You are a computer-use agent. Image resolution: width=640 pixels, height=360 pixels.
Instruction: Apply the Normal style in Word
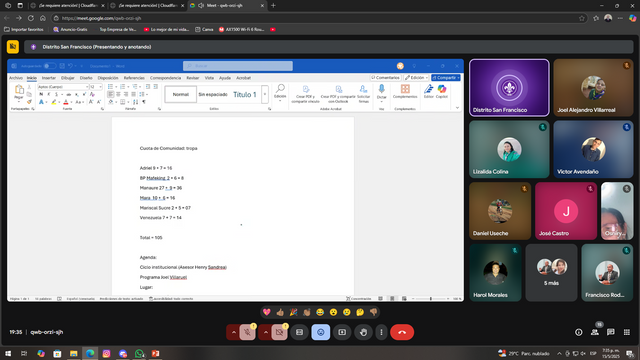click(180, 94)
